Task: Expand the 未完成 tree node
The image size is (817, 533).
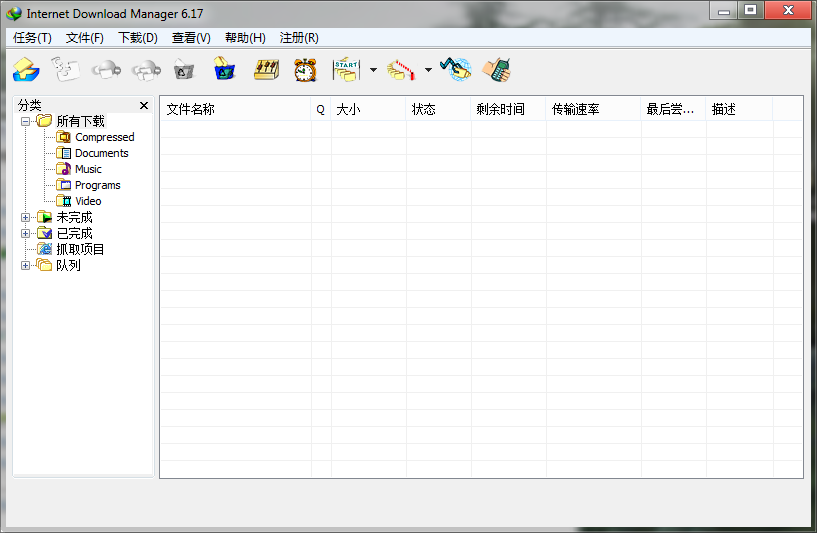Action: pos(26,217)
